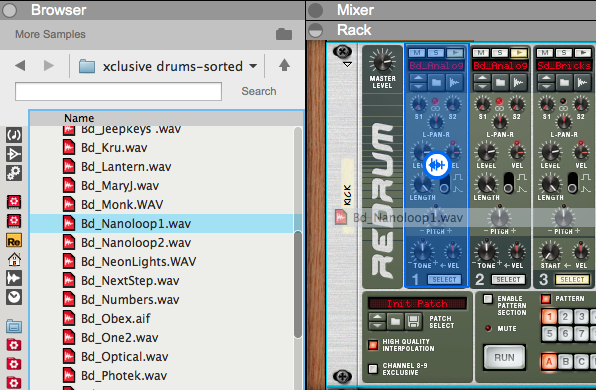Image resolution: width=596 pixels, height=390 pixels.
Task: Flip the decay mode switch on channel 2
Action: tap(508, 183)
